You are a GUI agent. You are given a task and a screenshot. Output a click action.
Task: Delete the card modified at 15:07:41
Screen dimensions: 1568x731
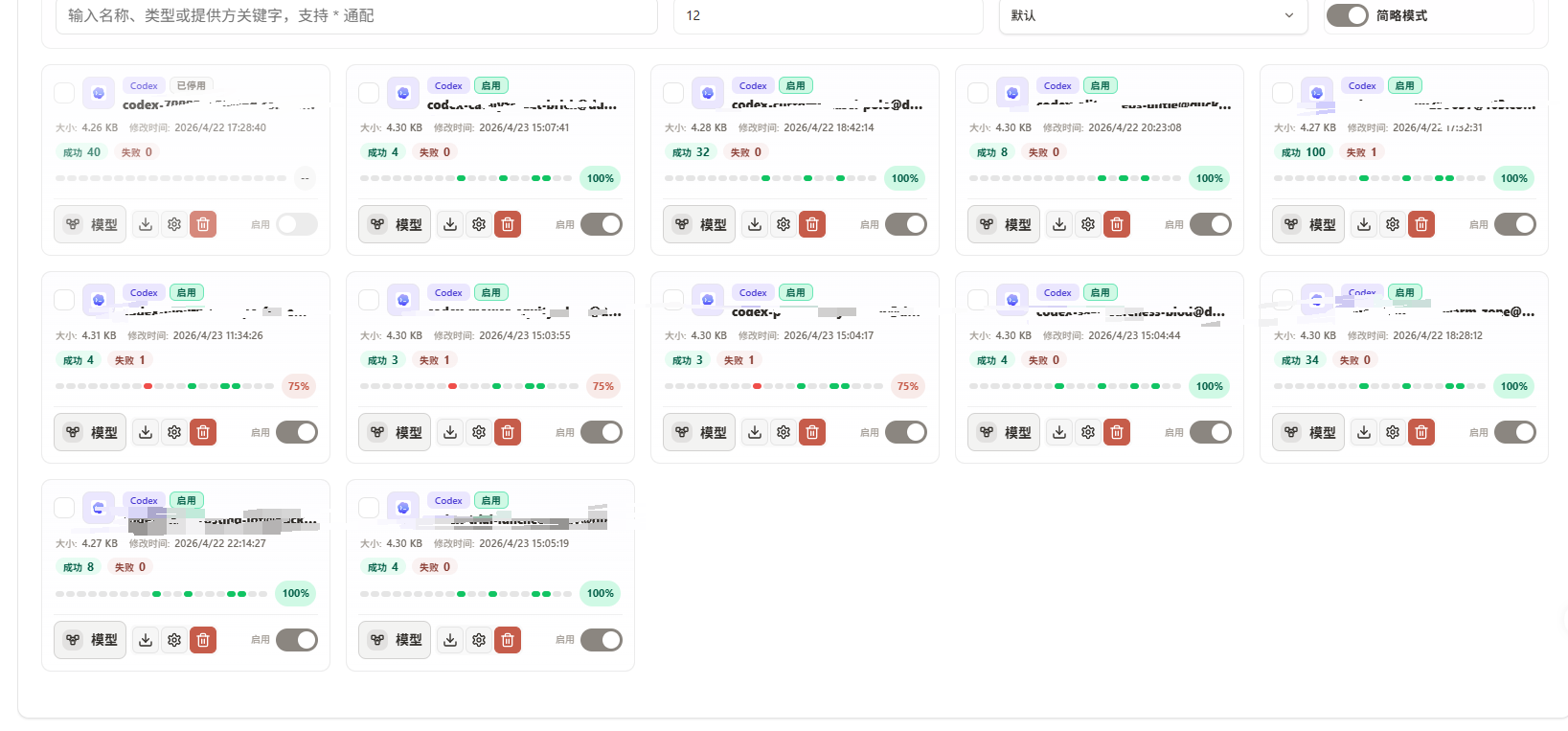click(508, 224)
